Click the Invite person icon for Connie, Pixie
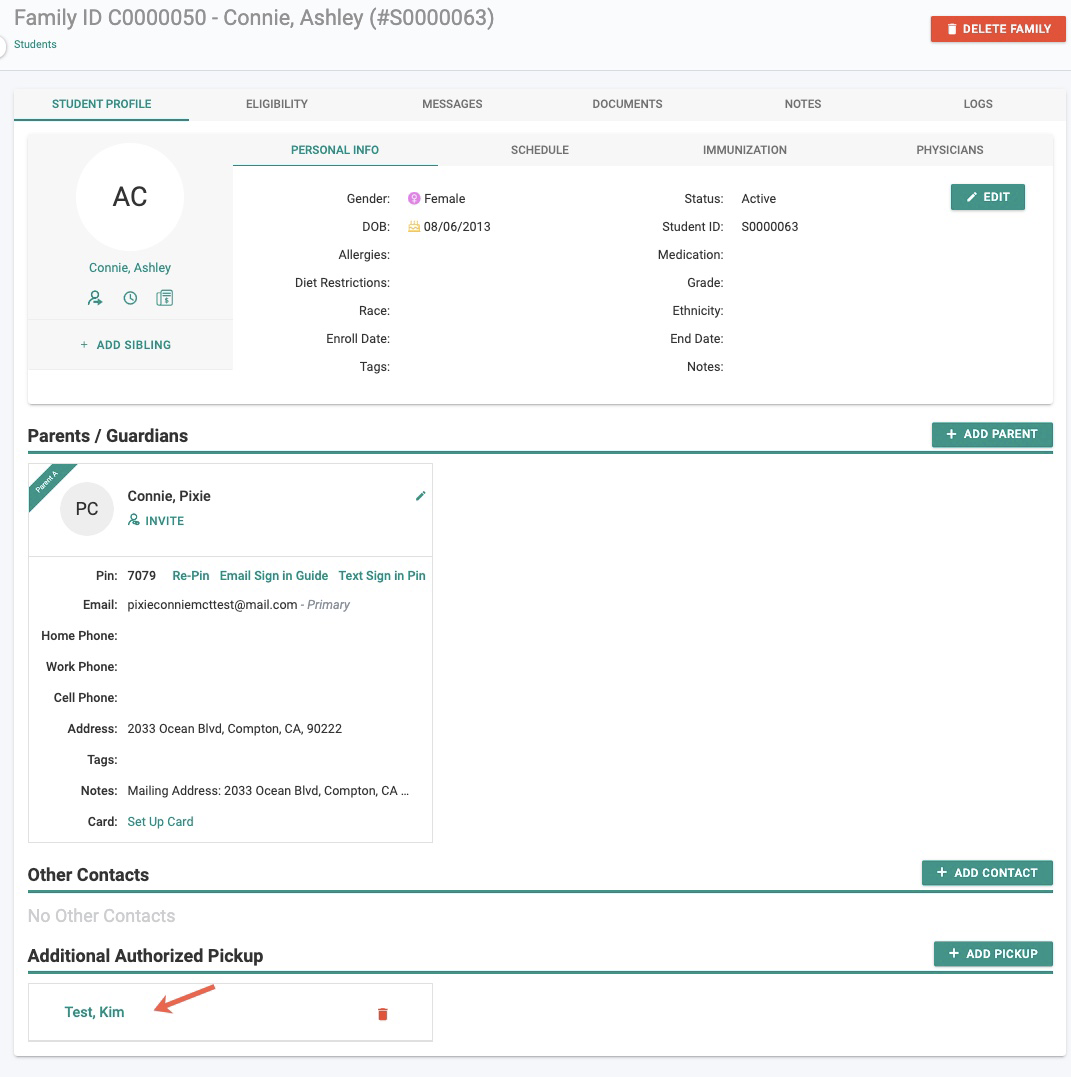This screenshot has width=1071, height=1077. click(134, 520)
